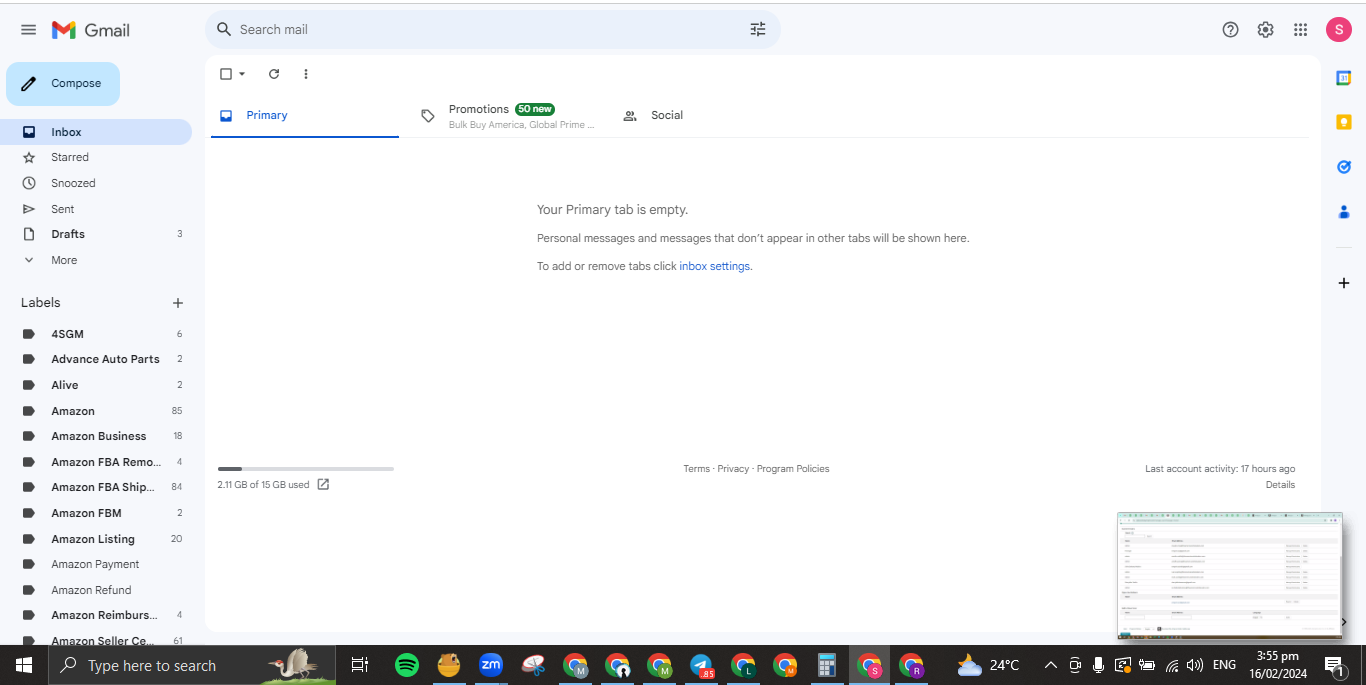Click the taskbar weather widget 24°C
This screenshot has width=1366, height=685.
988,665
